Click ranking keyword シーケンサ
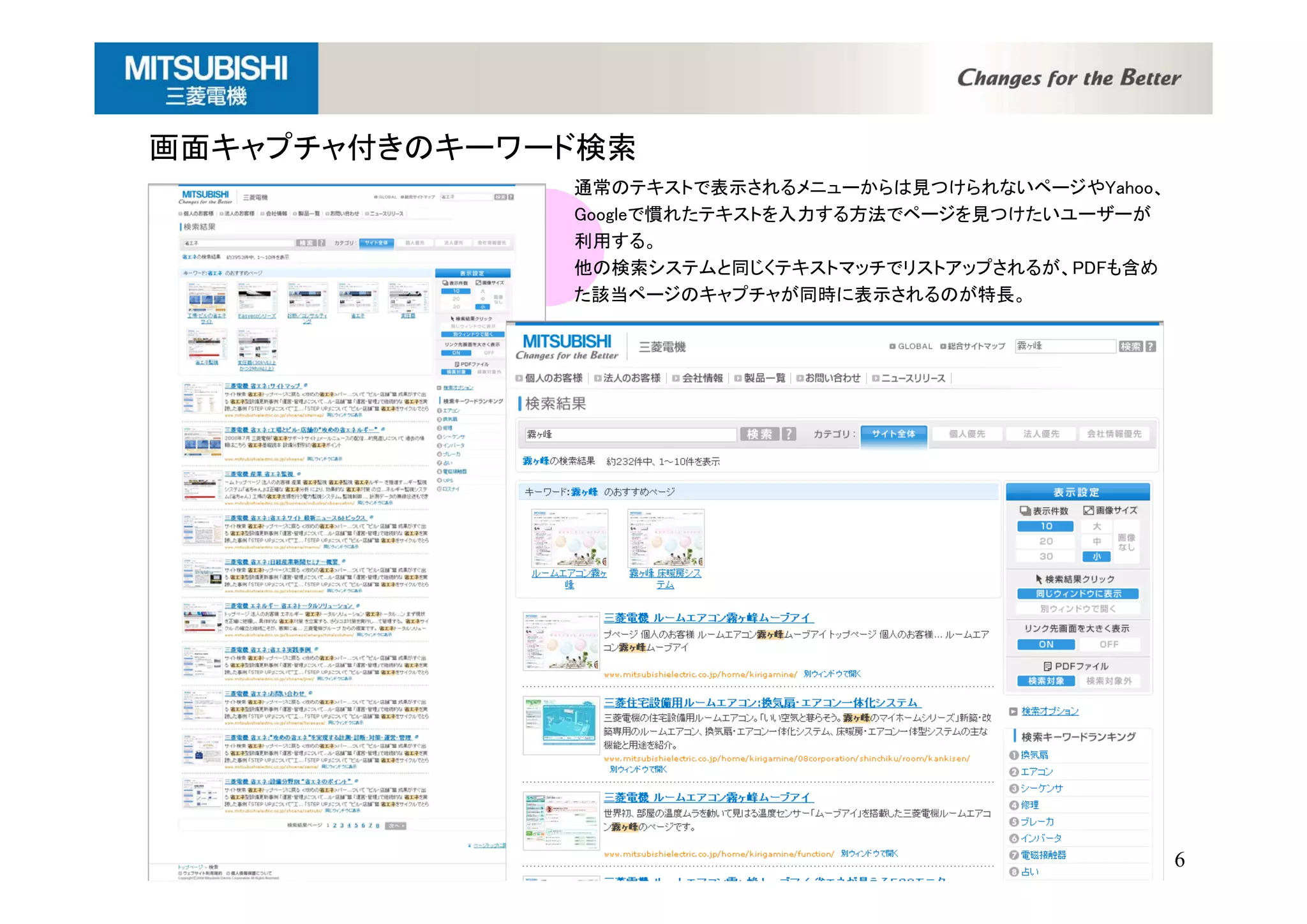Screen dimensions: 1307x924 [x=1042, y=788]
